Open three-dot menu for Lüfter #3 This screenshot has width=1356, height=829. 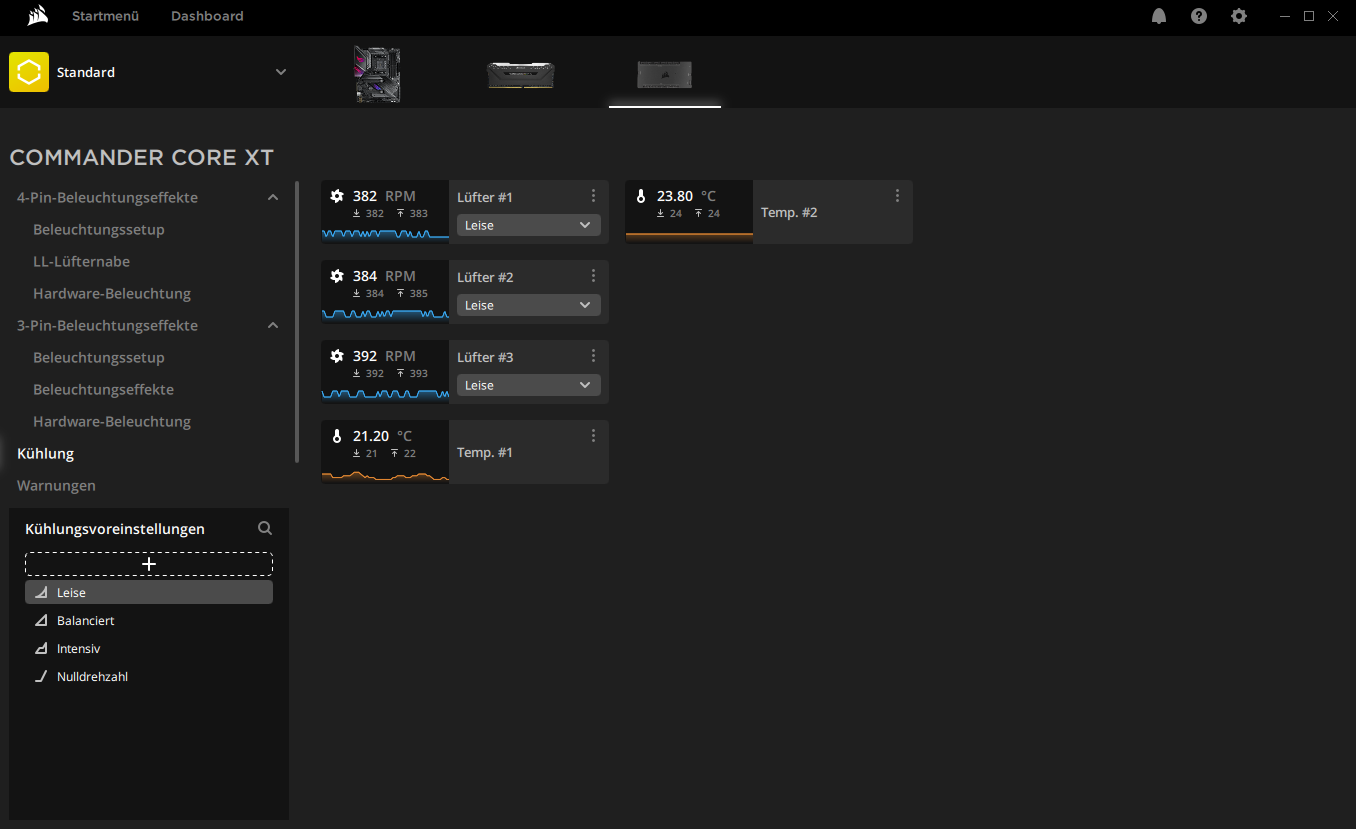(593, 356)
